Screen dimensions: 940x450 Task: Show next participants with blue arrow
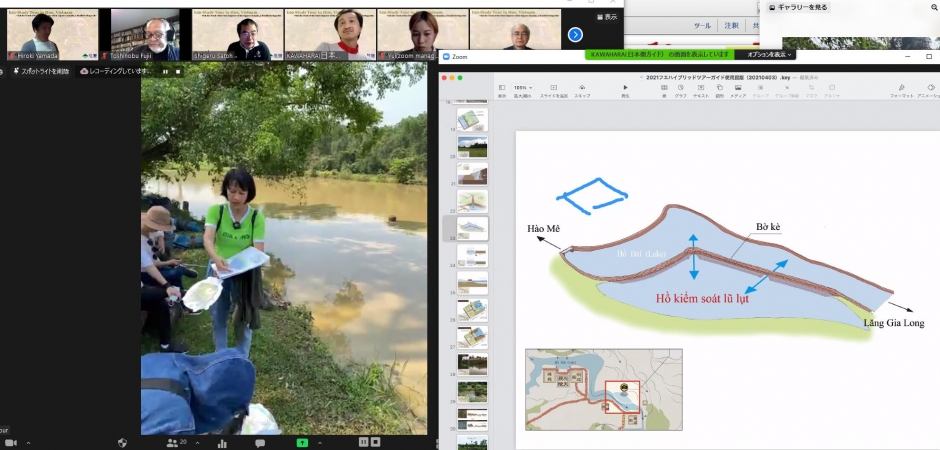click(x=575, y=35)
